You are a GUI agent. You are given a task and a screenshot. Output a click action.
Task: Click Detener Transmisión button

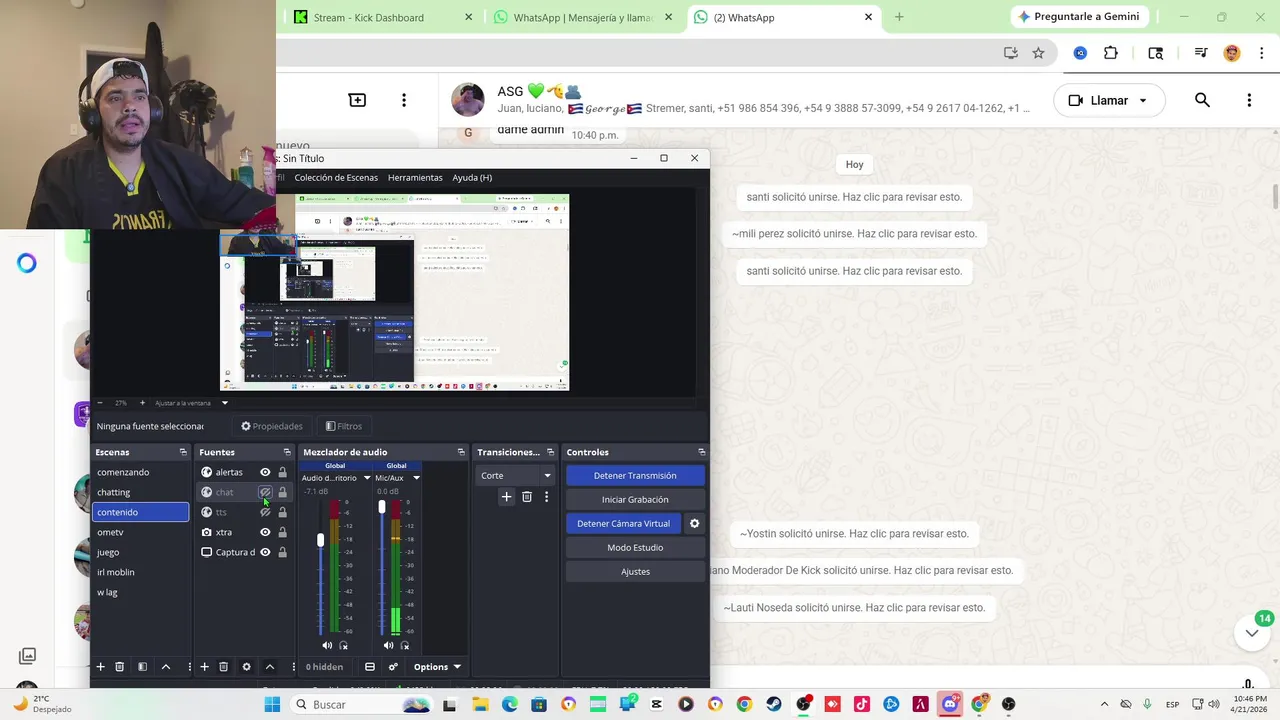tap(635, 475)
